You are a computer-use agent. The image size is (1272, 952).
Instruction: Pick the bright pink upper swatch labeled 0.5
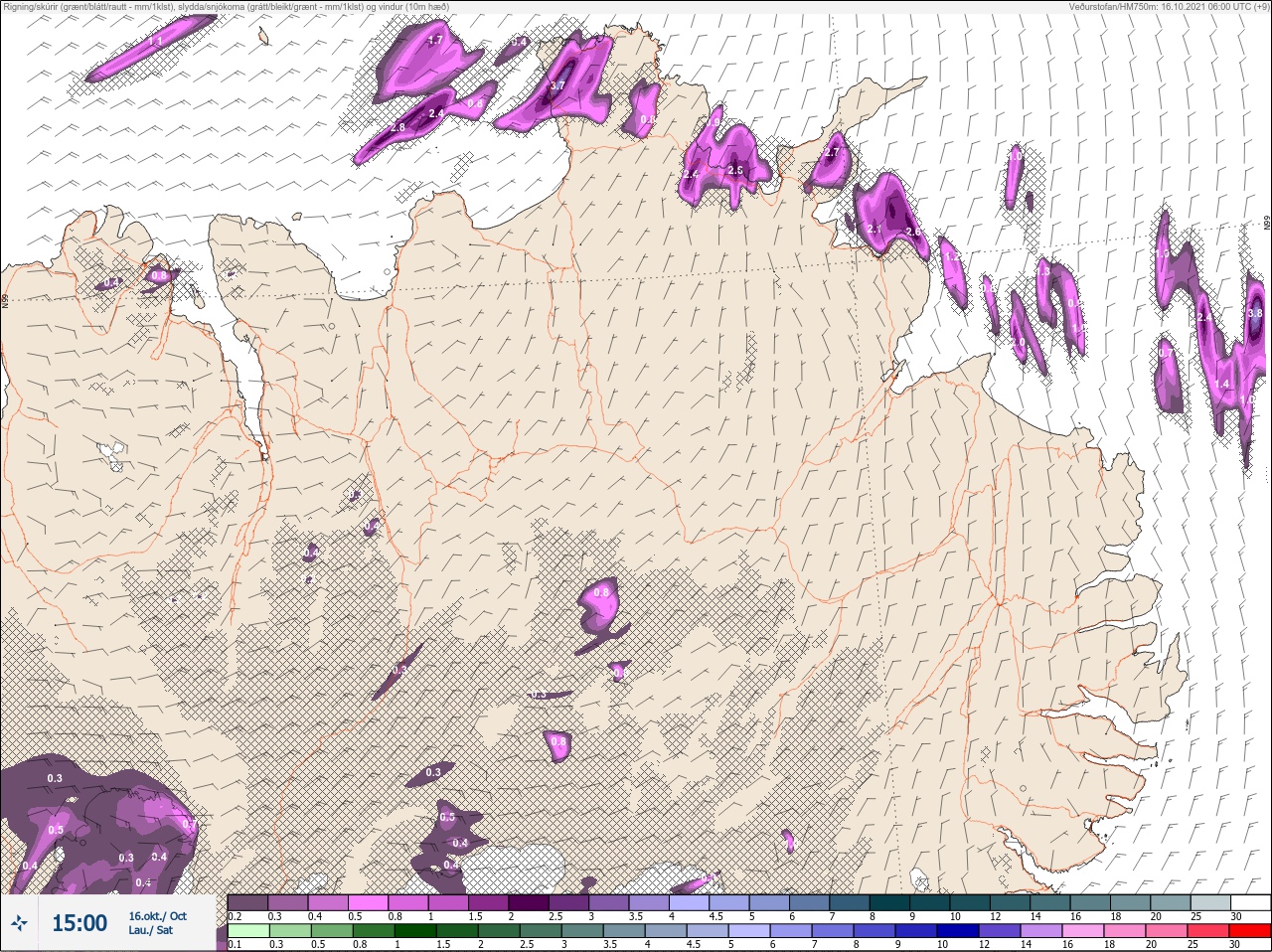(368, 902)
